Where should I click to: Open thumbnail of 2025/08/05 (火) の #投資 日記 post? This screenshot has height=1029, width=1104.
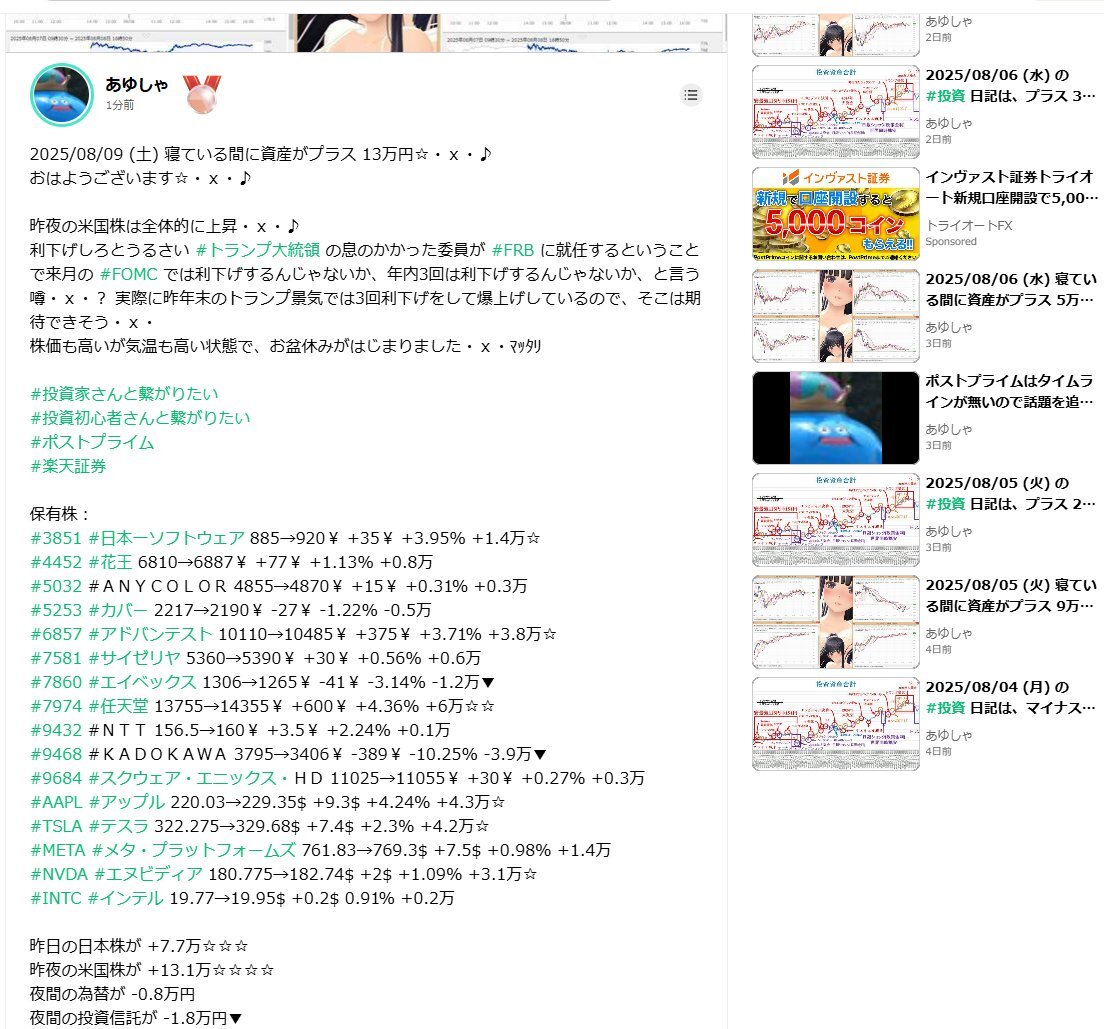(x=836, y=520)
